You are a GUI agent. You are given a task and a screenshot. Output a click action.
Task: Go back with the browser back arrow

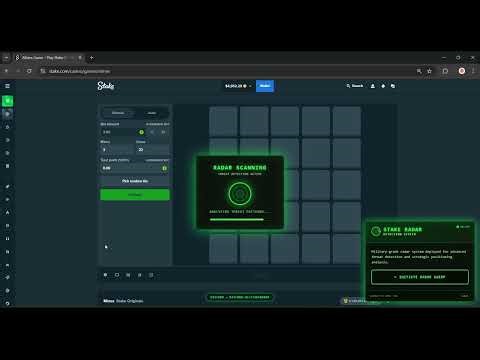(6, 71)
